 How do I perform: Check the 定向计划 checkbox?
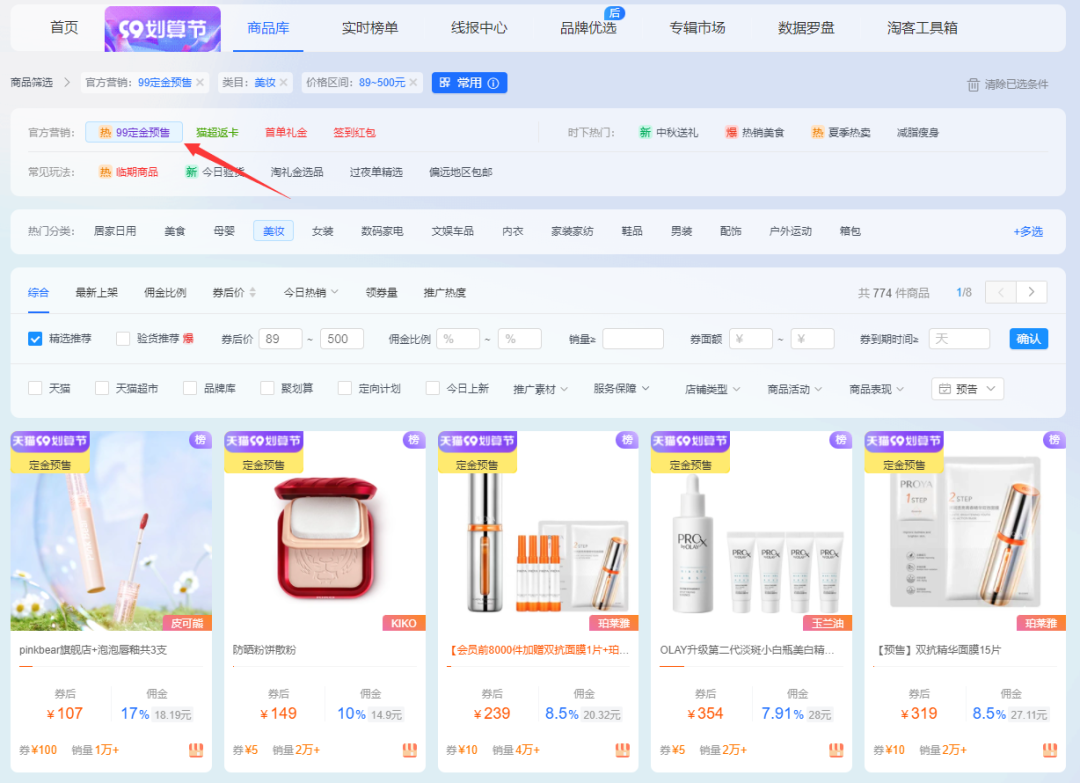[345, 388]
